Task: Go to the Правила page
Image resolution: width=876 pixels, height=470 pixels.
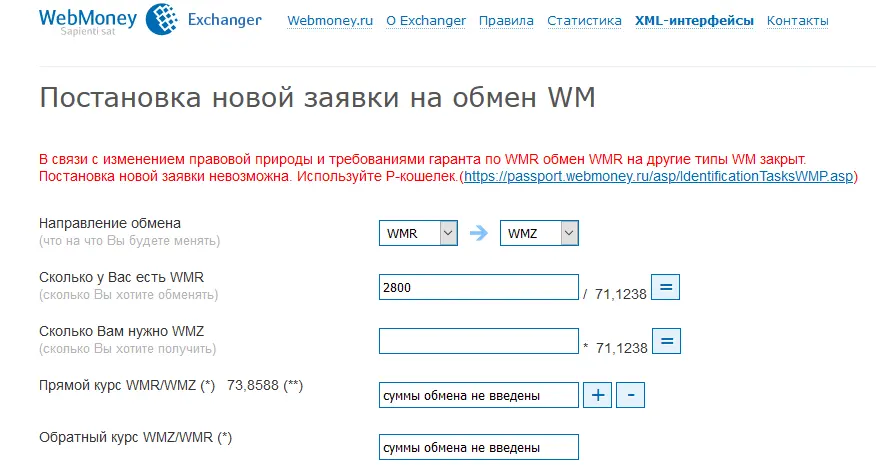Action: [x=506, y=21]
